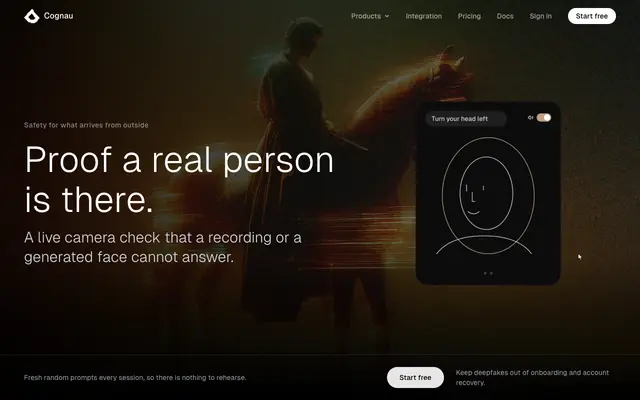Expand the Products dropdown menu

370,16
